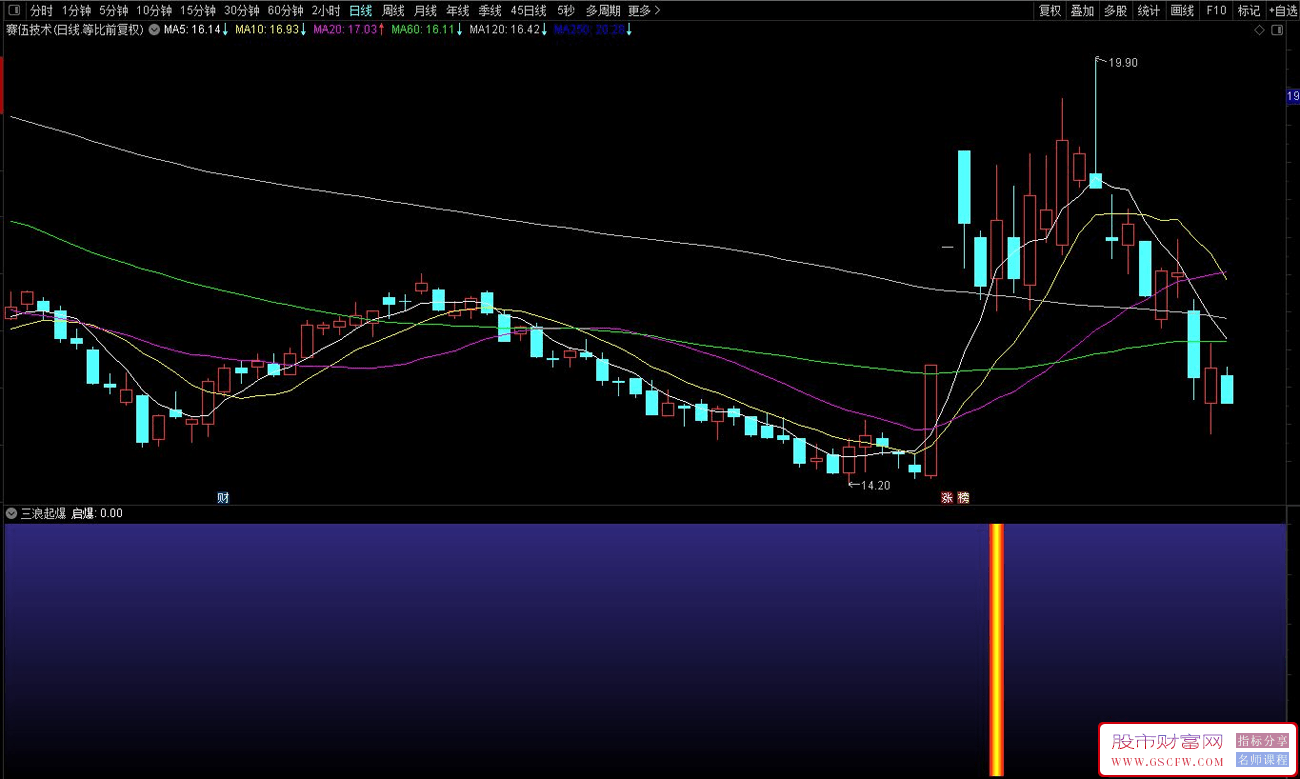Click the diamond marker icon near top right
1300x779 pixels.
1259,30
